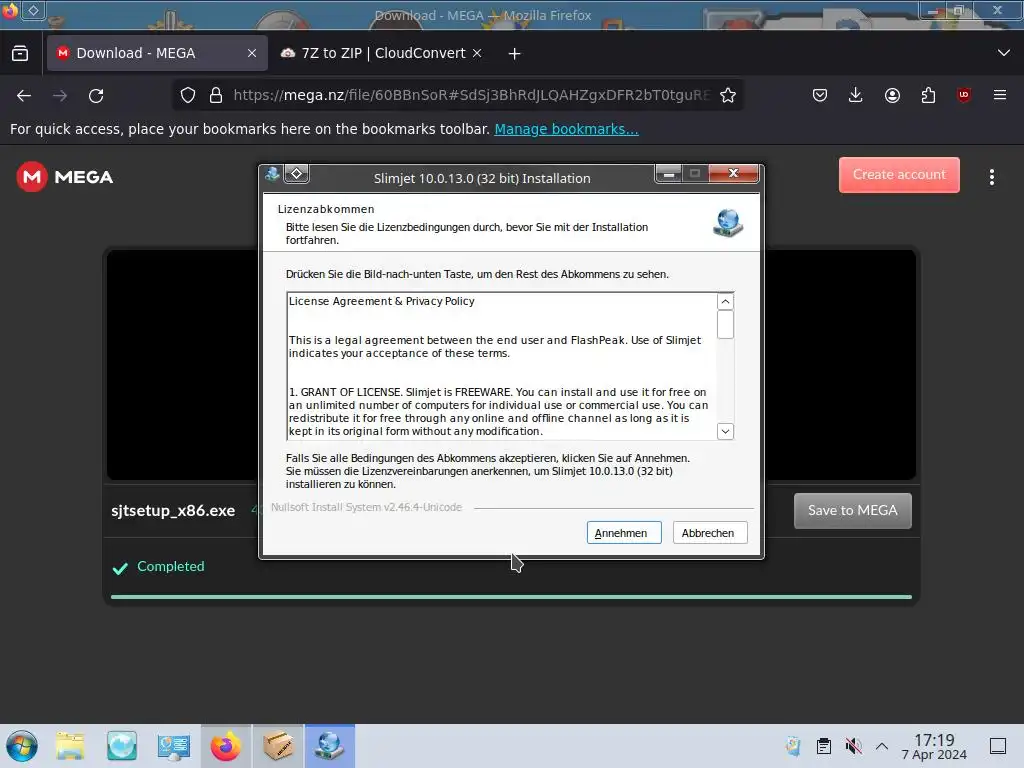The image size is (1024, 768).
Task: Expand the hidden tray icons arrow
Action: pos(882,746)
